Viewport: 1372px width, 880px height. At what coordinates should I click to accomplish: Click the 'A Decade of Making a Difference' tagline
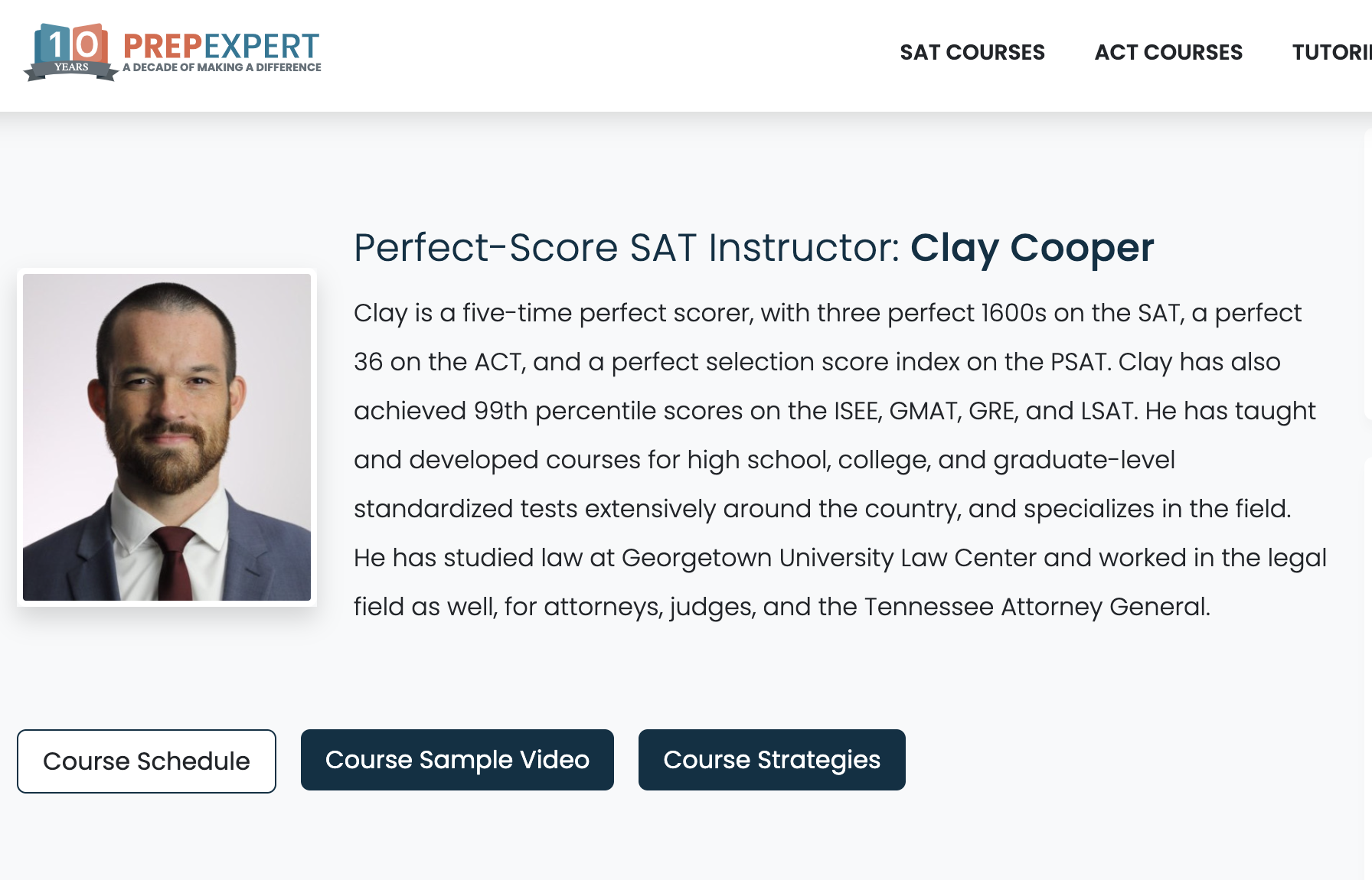pyautogui.click(x=222, y=67)
